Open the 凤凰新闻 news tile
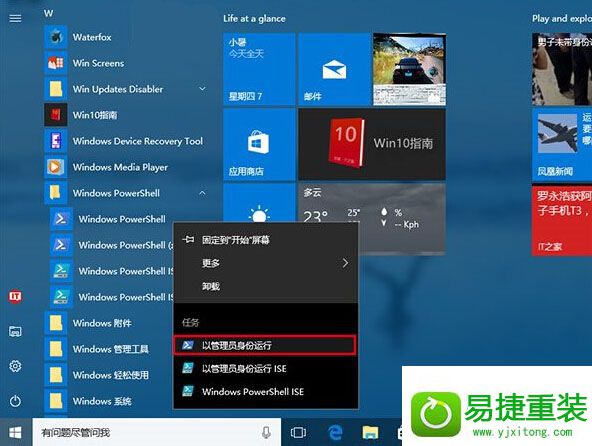 click(562, 144)
